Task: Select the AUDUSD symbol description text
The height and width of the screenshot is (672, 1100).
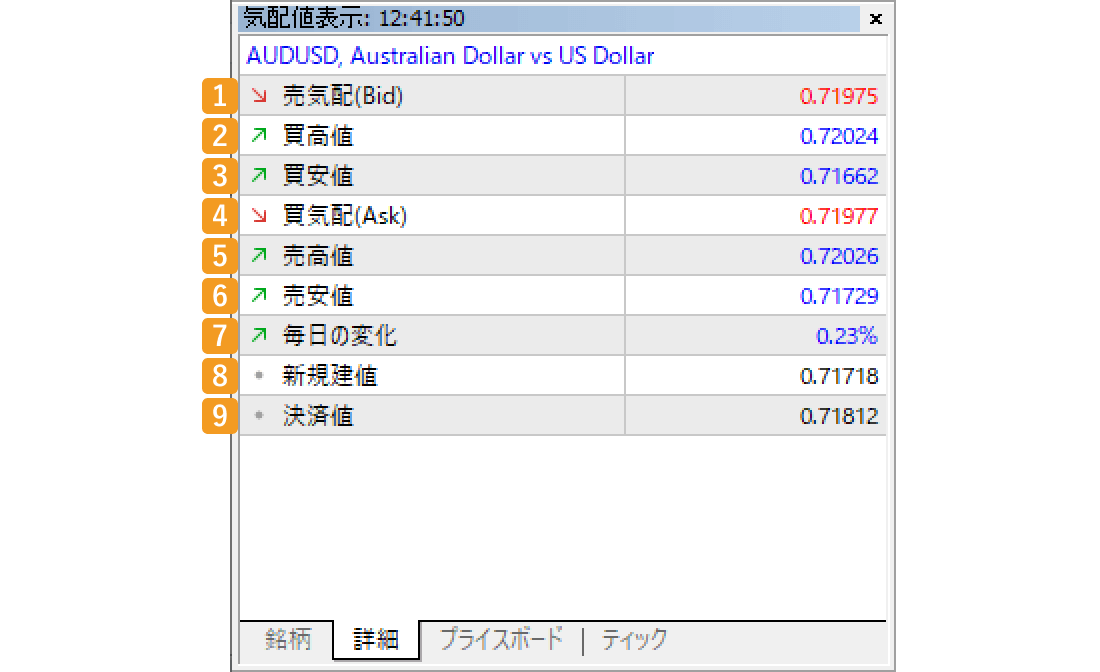Action: coord(450,56)
